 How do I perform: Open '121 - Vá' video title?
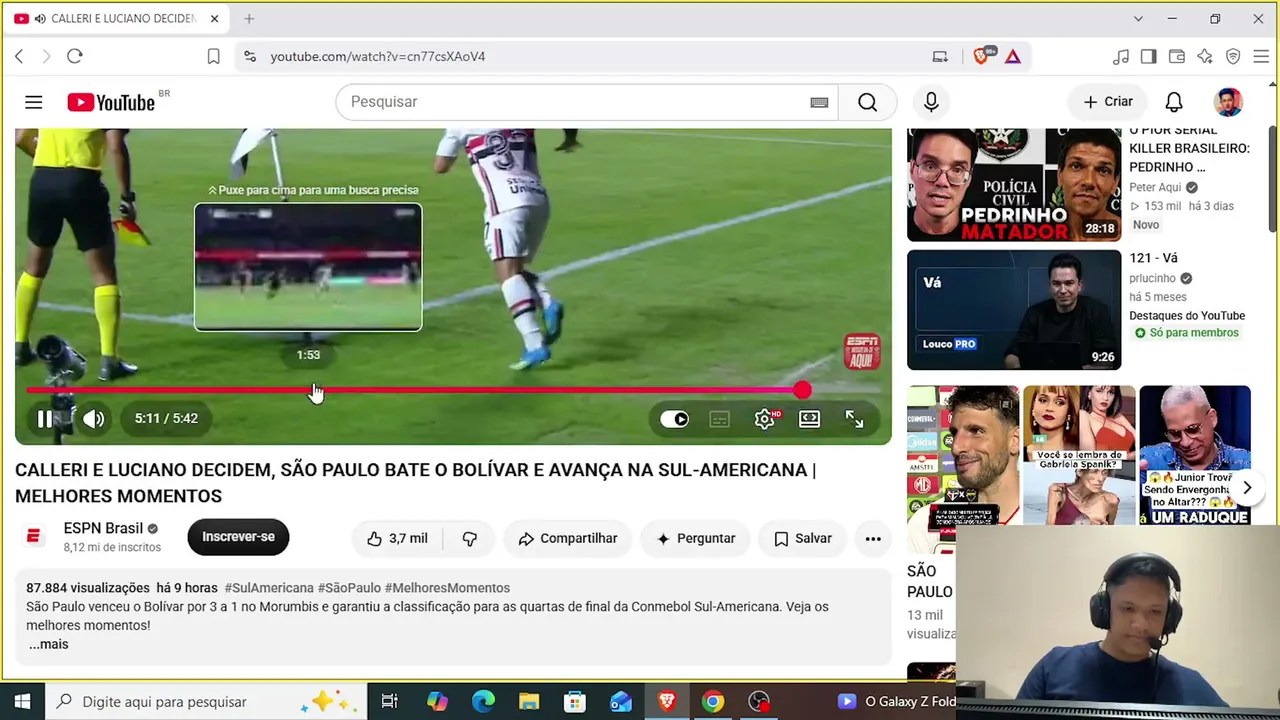coord(1153,258)
